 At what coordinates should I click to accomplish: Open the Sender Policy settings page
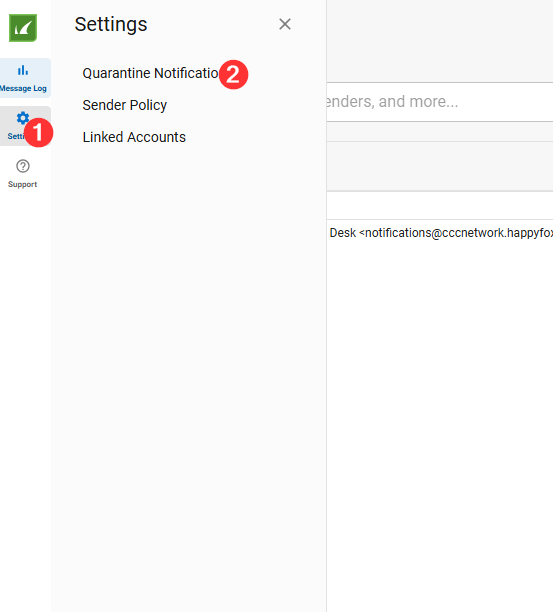(124, 105)
